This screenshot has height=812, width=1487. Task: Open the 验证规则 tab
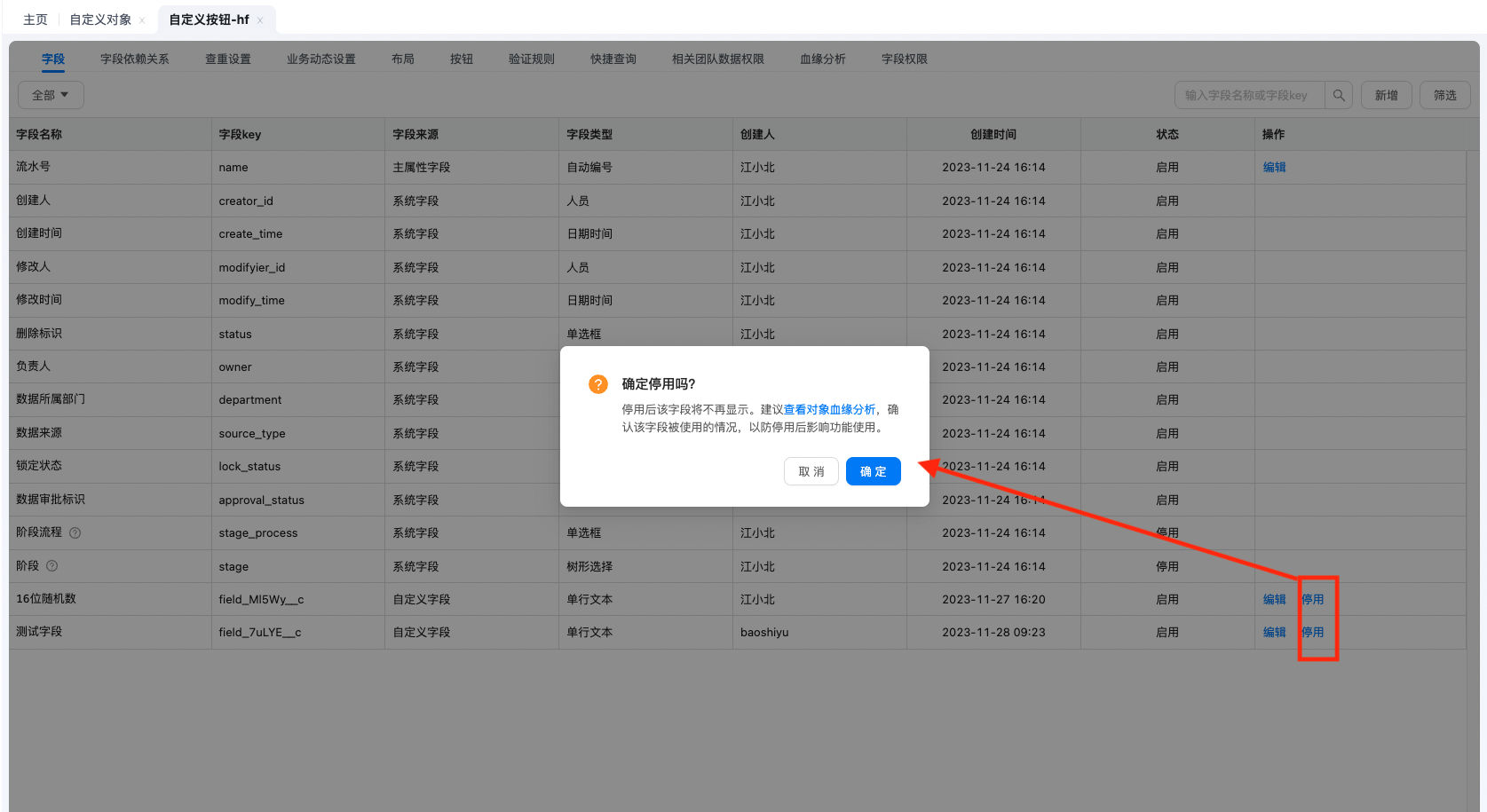click(532, 59)
